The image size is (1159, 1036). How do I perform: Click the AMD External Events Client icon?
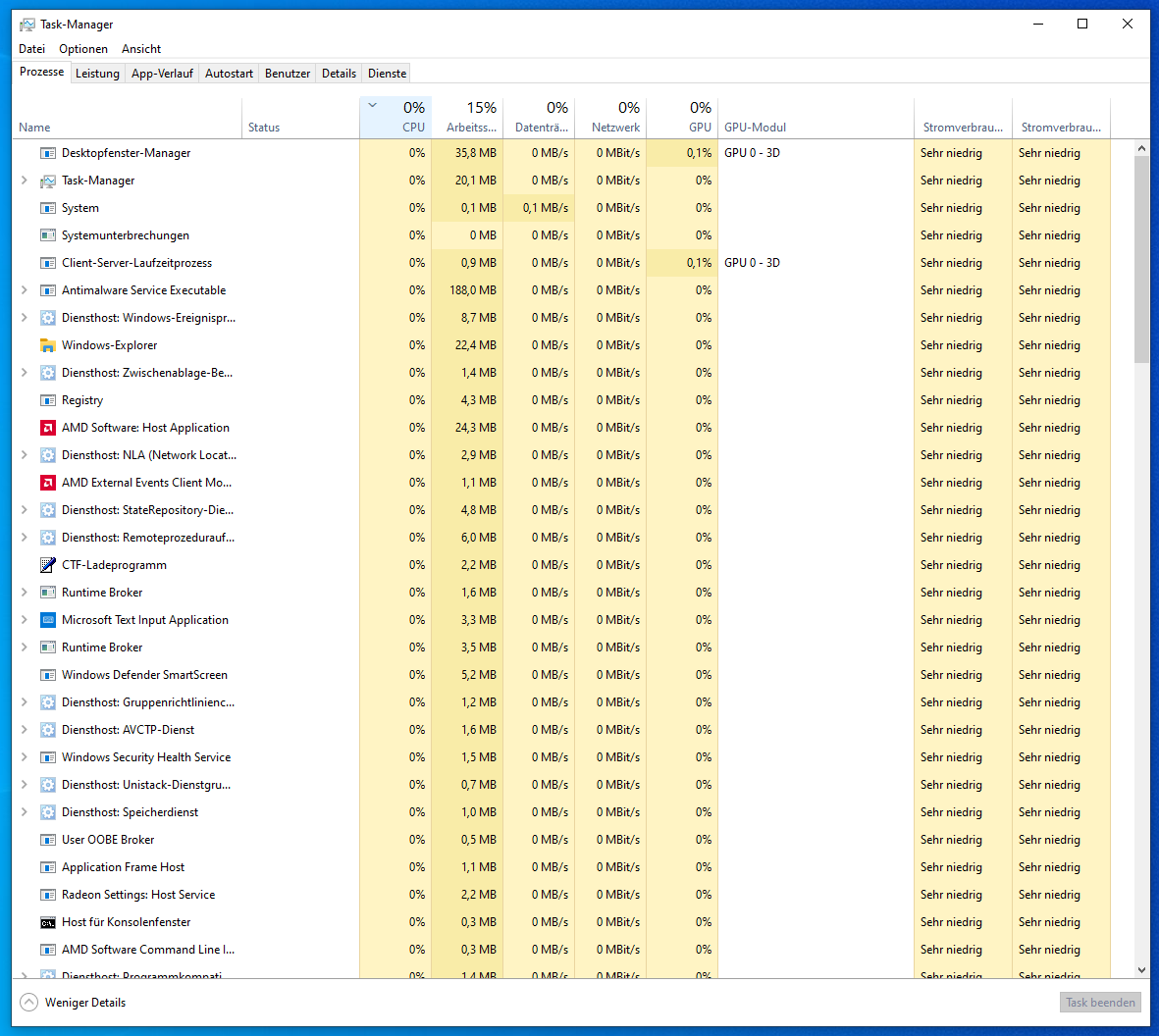click(x=47, y=482)
